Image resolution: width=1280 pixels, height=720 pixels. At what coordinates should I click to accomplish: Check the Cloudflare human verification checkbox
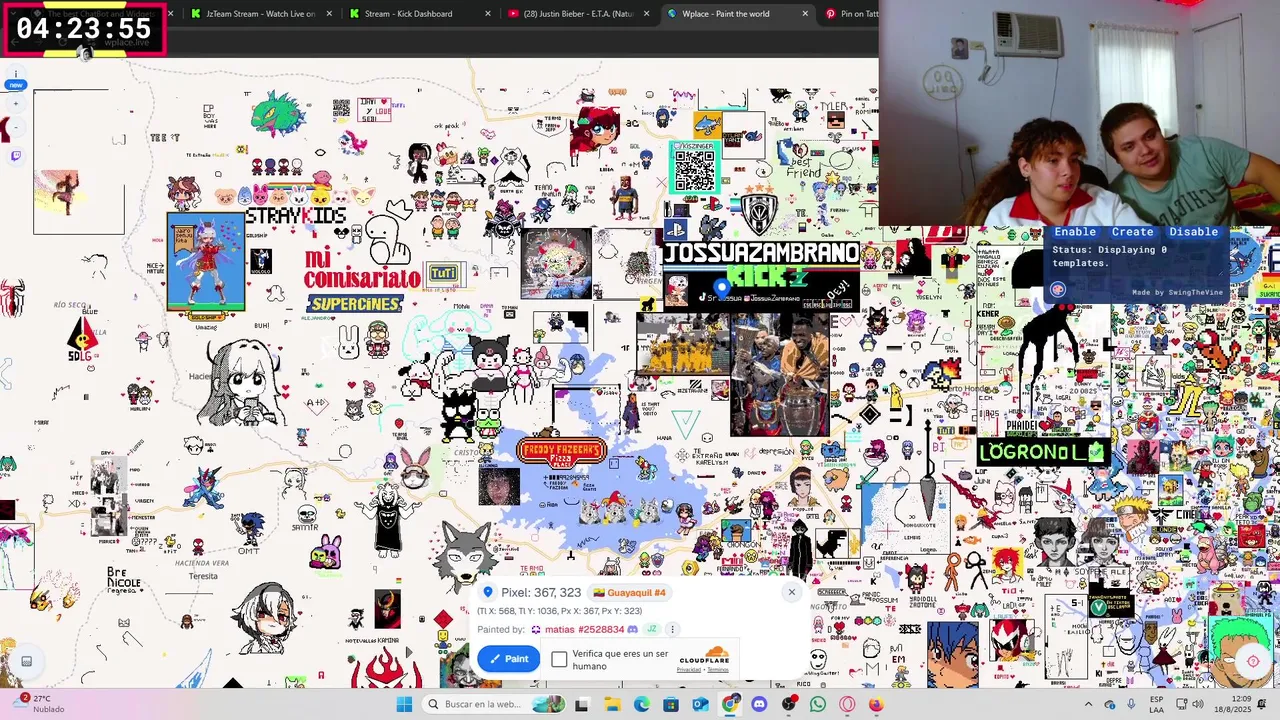coord(559,659)
